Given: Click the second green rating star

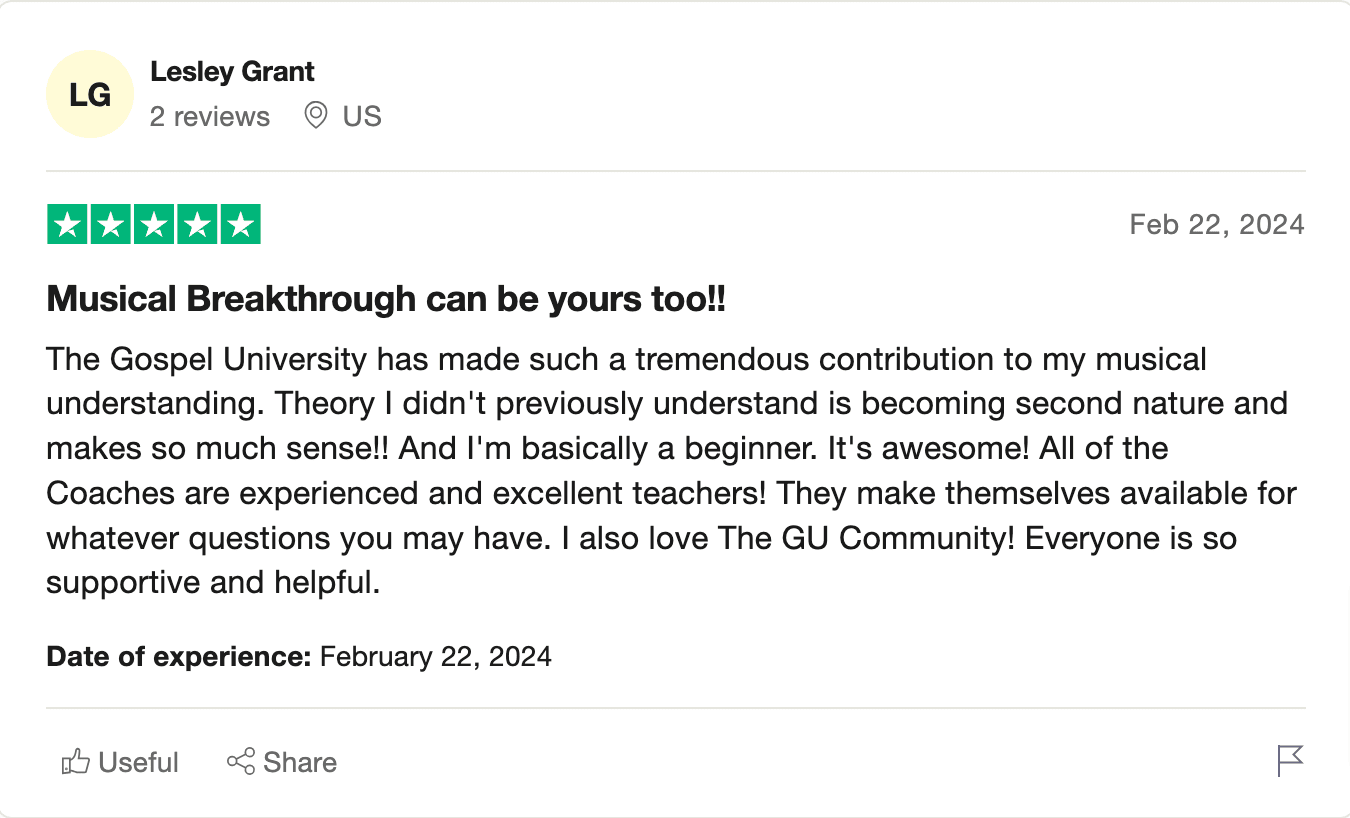Looking at the screenshot, I should pyautogui.click(x=110, y=224).
